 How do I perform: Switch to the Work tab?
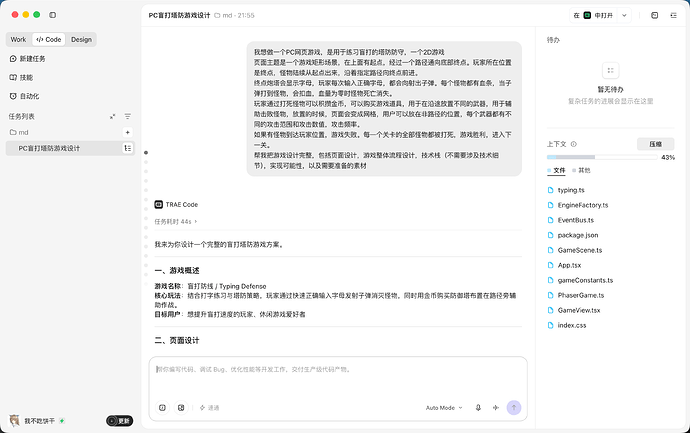(x=18, y=40)
